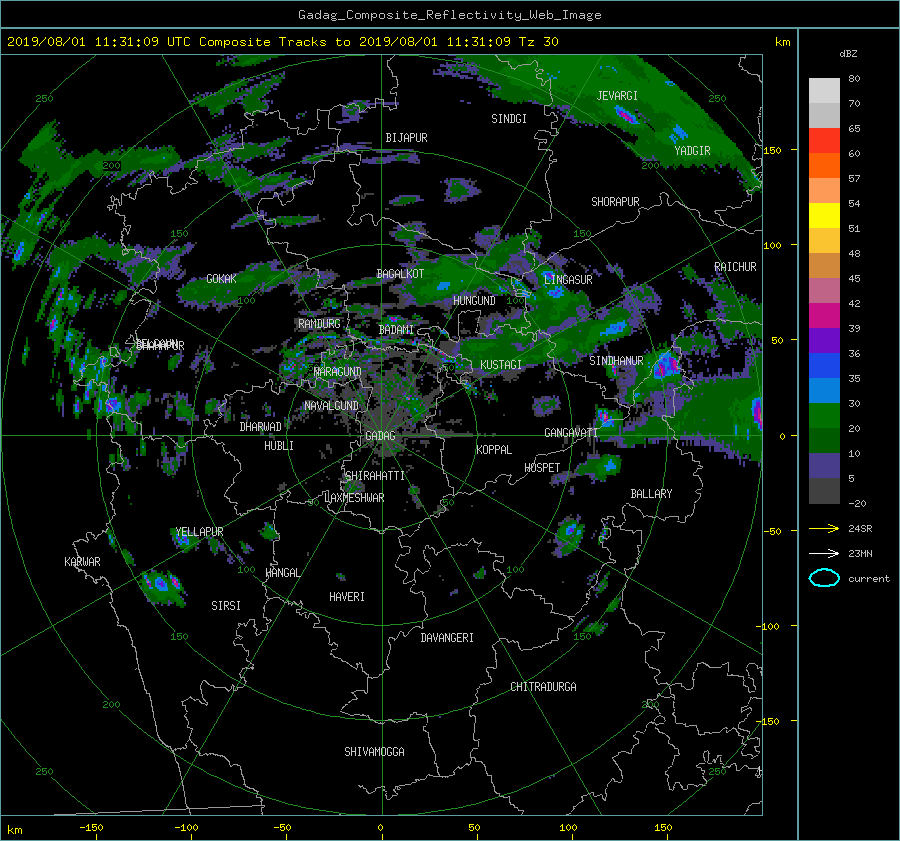Image resolution: width=900 pixels, height=841 pixels.
Task: Select the bright green 30 dBZ swatch
Action: (824, 415)
